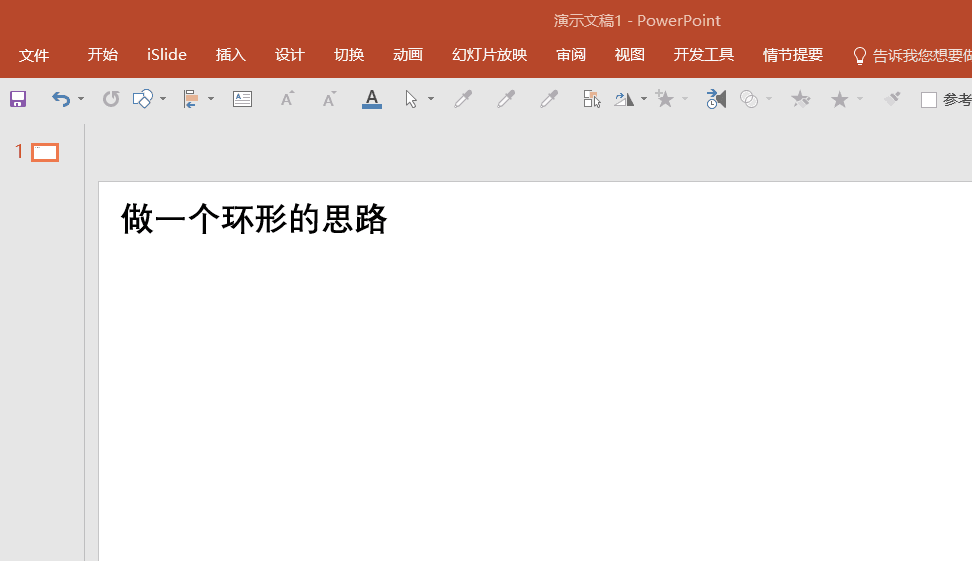This screenshot has width=972, height=561.
Task: Expand the Select arrow tool dropdown
Action: coord(431,99)
